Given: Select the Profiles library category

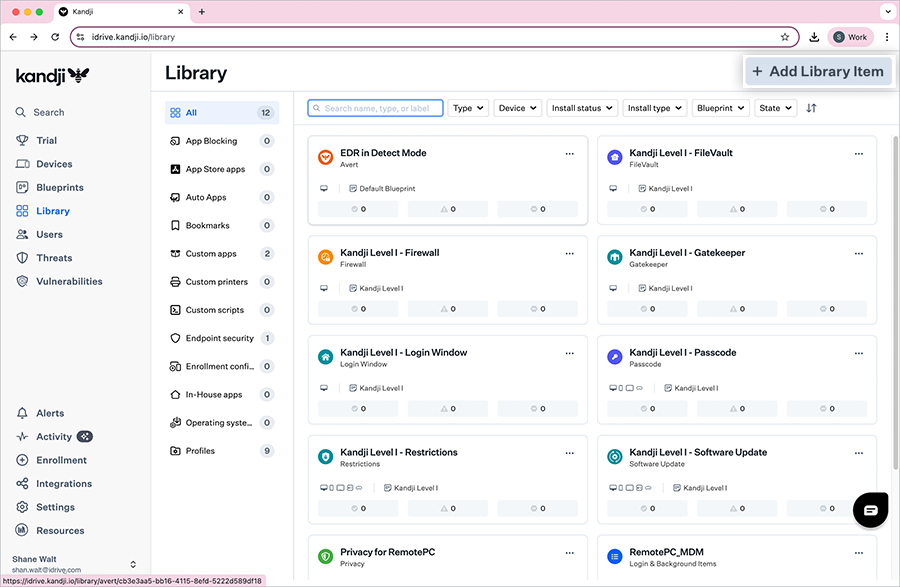Looking at the screenshot, I should [x=200, y=451].
